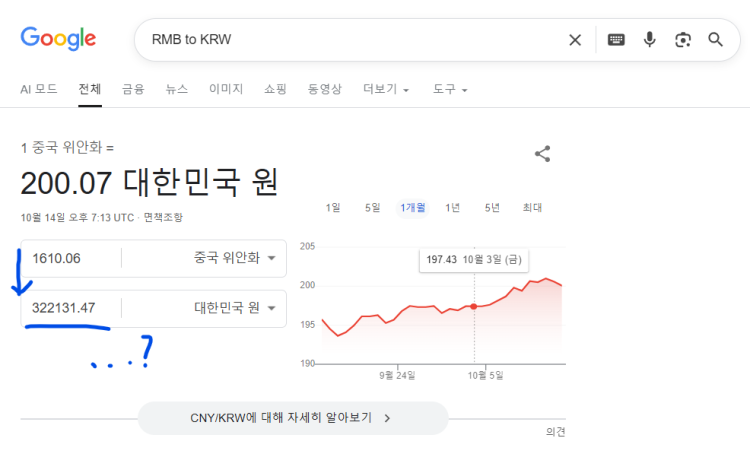Start voice search with microphone icon
Image resolution: width=750 pixels, height=454 pixels.
(x=649, y=40)
